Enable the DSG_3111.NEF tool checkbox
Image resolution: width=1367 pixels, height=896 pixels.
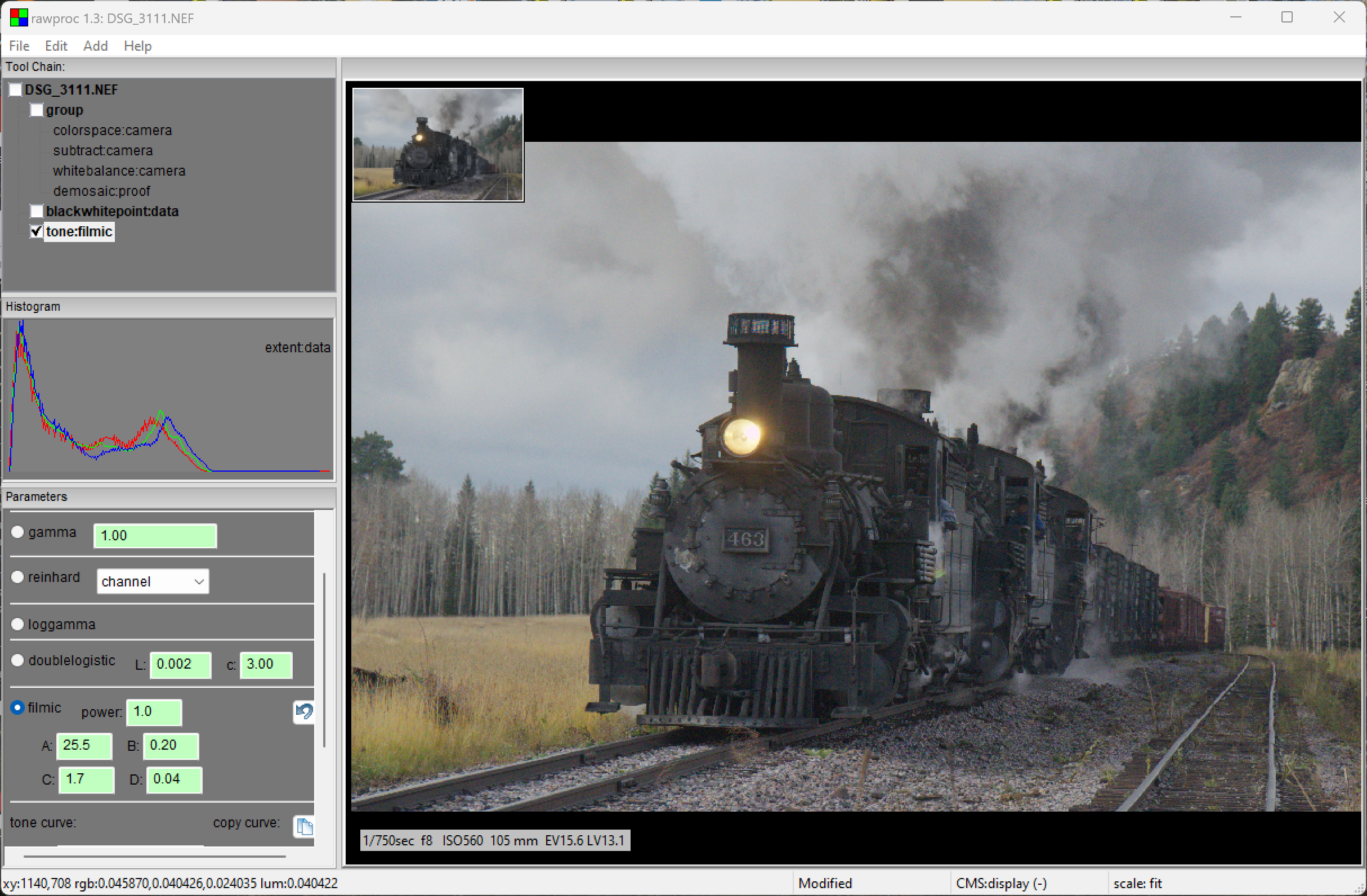16,89
